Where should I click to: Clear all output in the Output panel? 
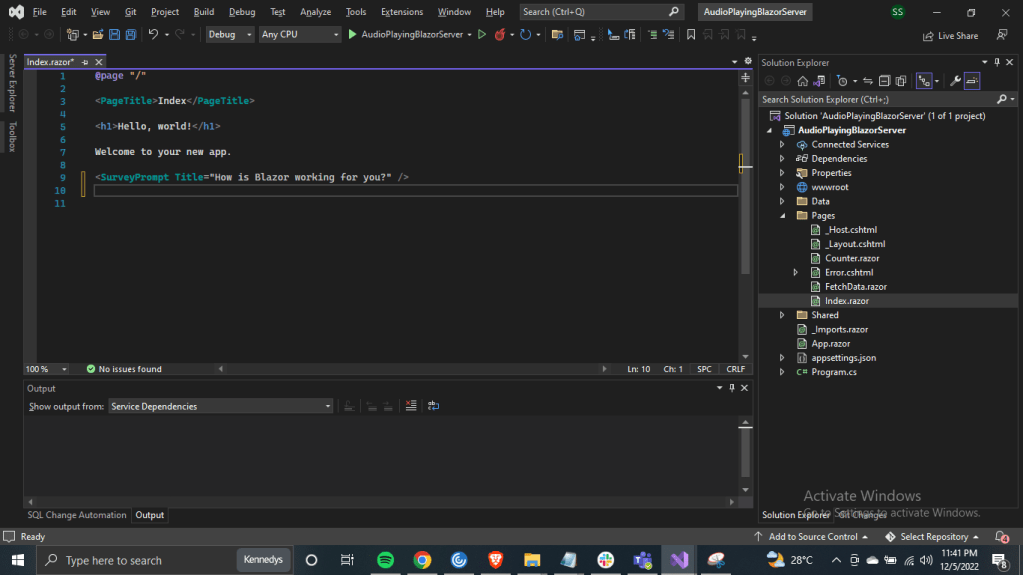[411, 406]
